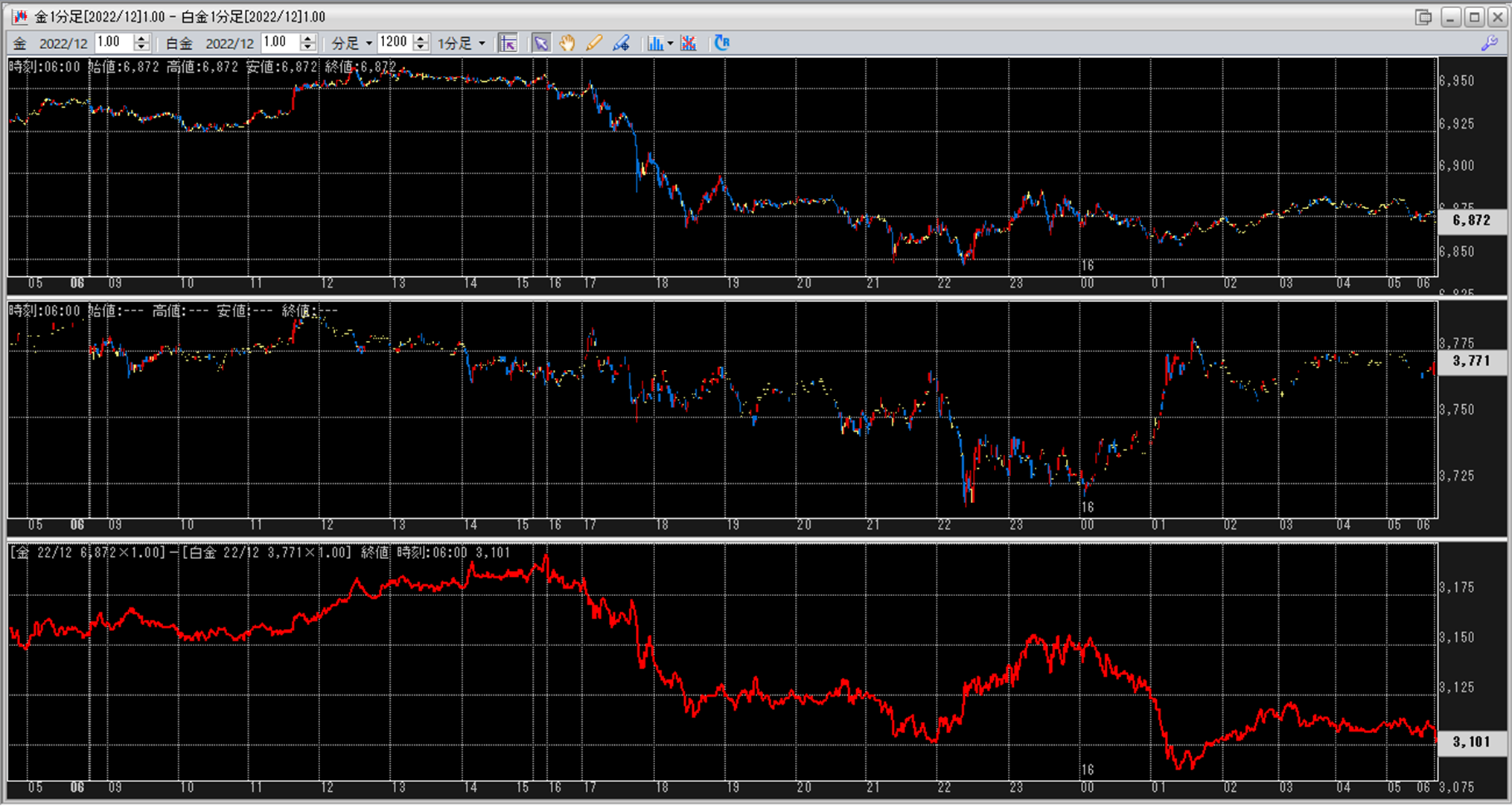
Task: Click the 1200 bar count field
Action: (394, 42)
